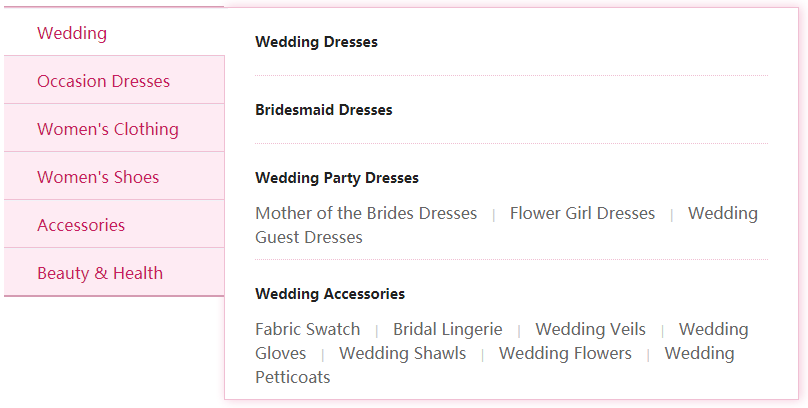Click the Wedding Accessories heading
Image resolution: width=808 pixels, height=408 pixels.
[x=330, y=294]
